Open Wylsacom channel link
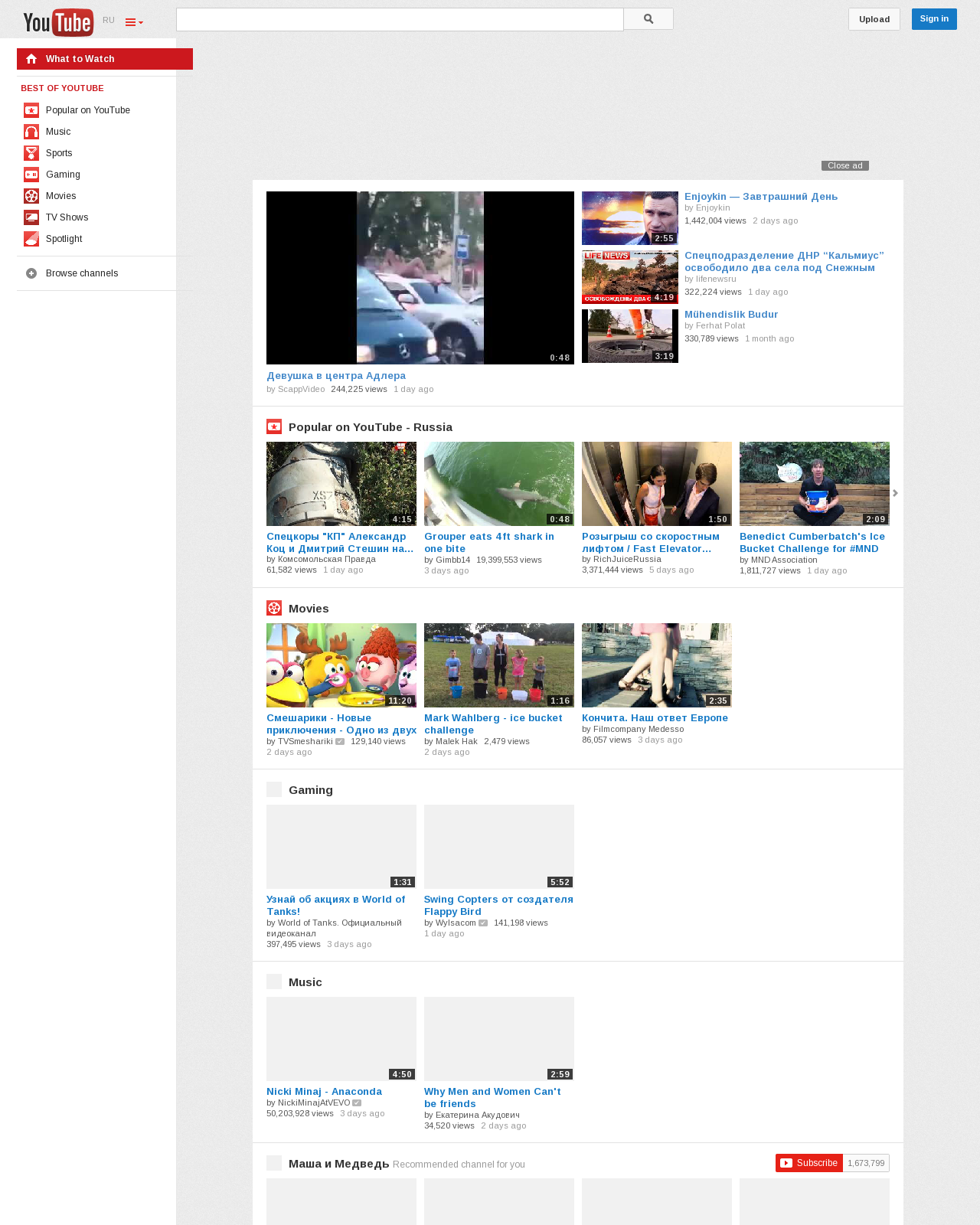980x1225 pixels. (456, 923)
